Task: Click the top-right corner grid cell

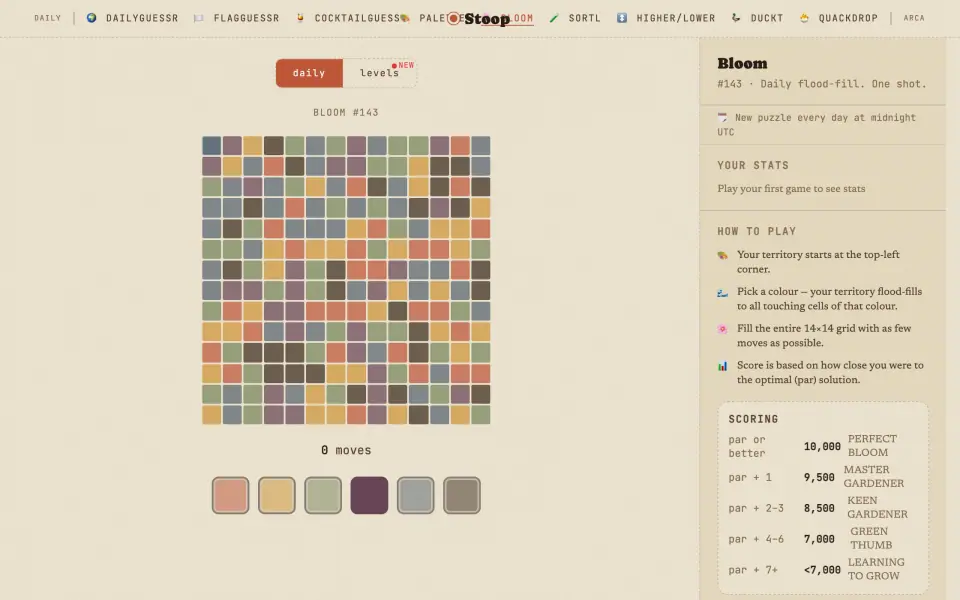Action: pyautogui.click(x=481, y=145)
